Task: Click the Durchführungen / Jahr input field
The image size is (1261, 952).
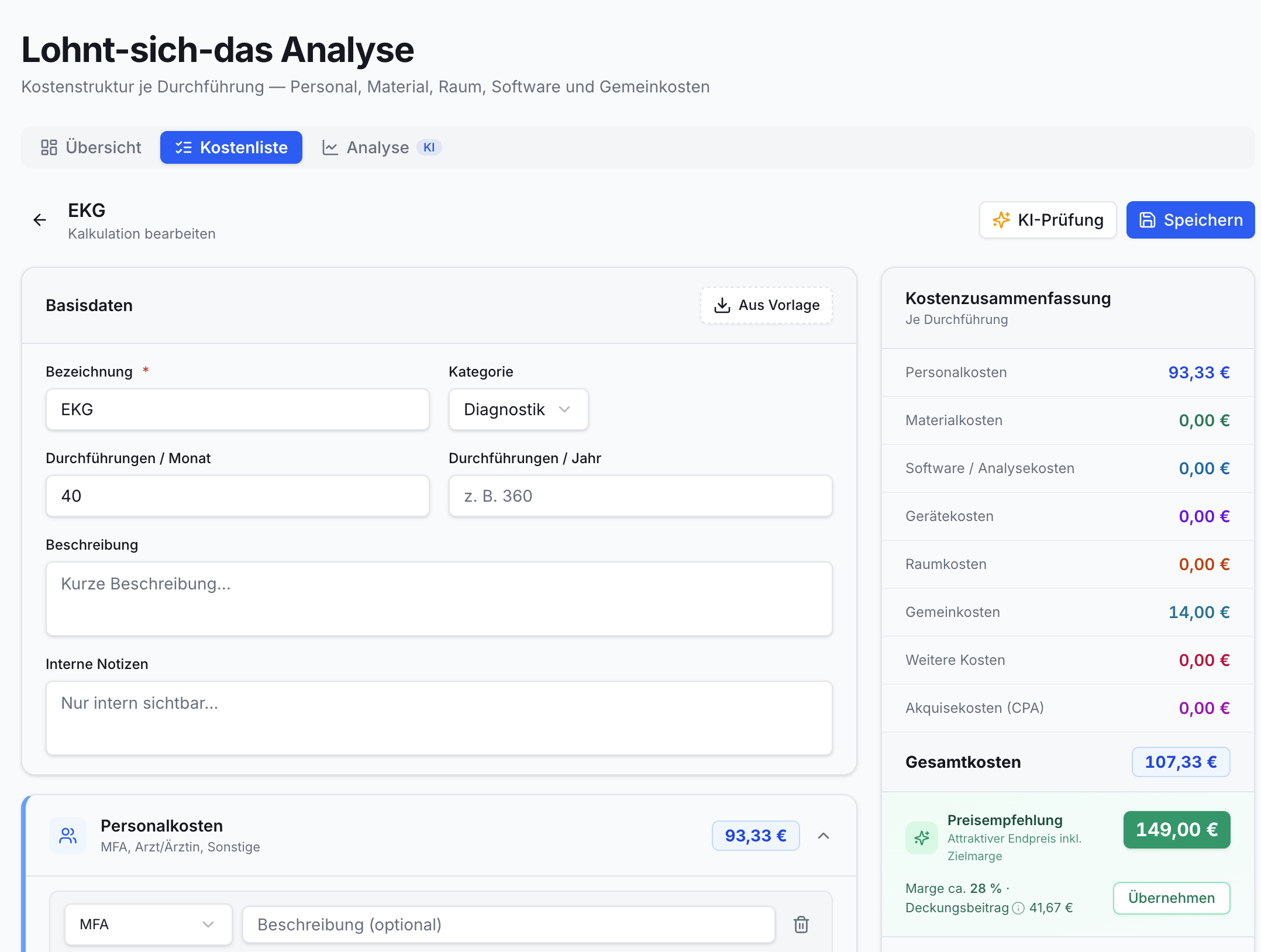Action: [640, 496]
